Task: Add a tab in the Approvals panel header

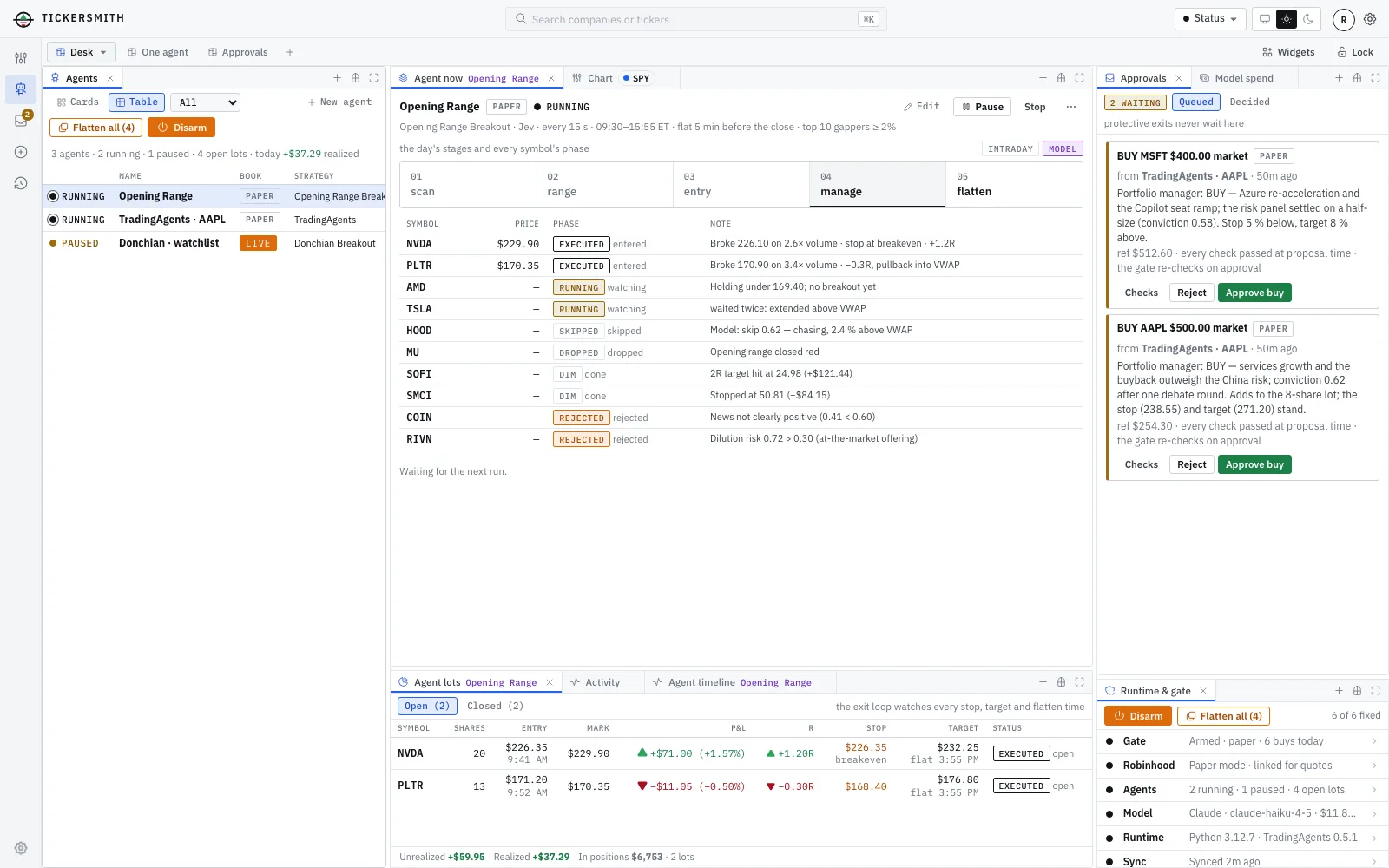Action: (1339, 78)
